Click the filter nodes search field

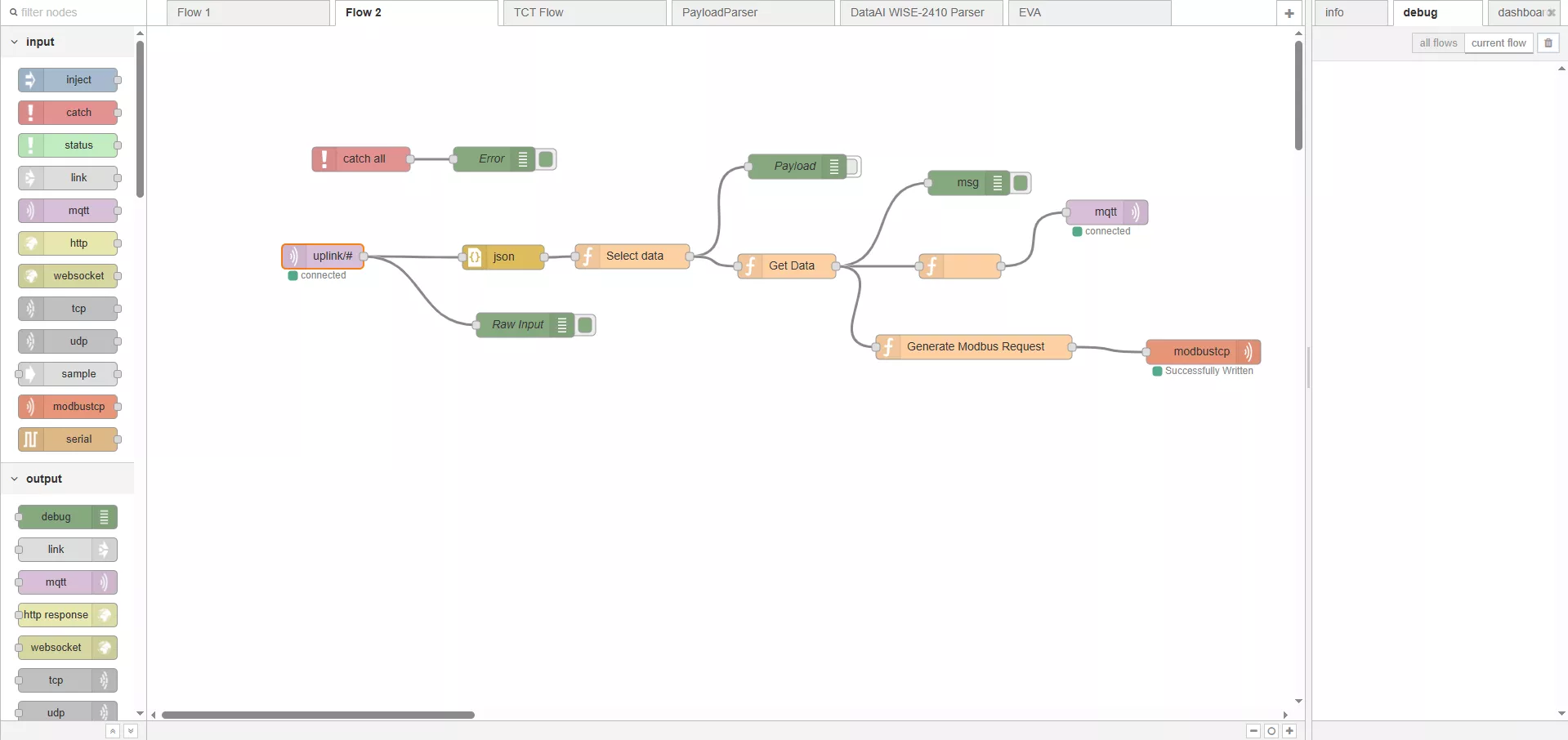point(74,12)
